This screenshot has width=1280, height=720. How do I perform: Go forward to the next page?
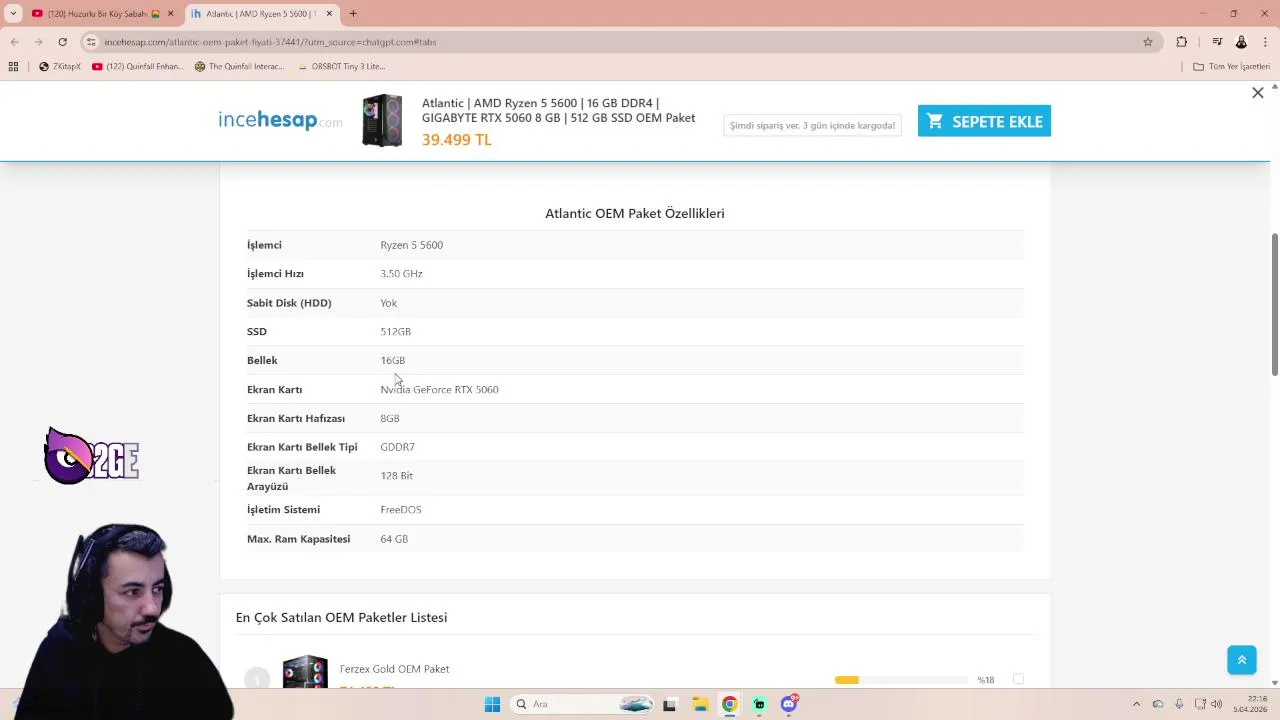[38, 42]
